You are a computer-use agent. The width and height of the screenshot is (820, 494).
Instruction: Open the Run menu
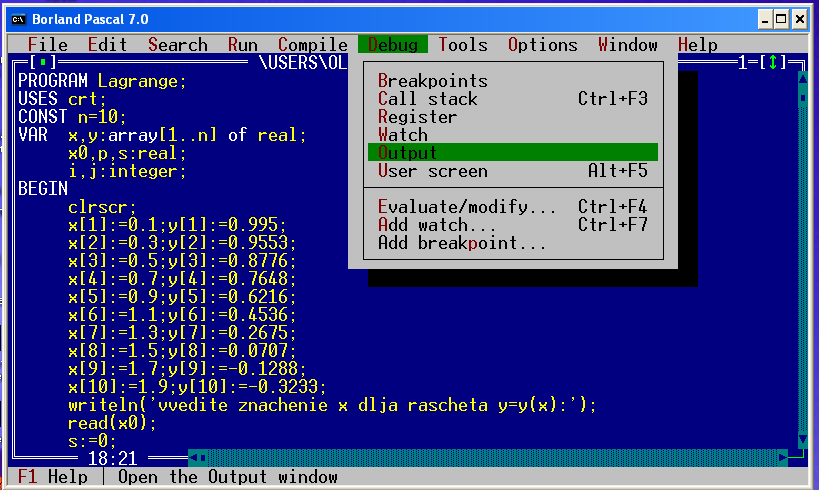pyautogui.click(x=243, y=45)
